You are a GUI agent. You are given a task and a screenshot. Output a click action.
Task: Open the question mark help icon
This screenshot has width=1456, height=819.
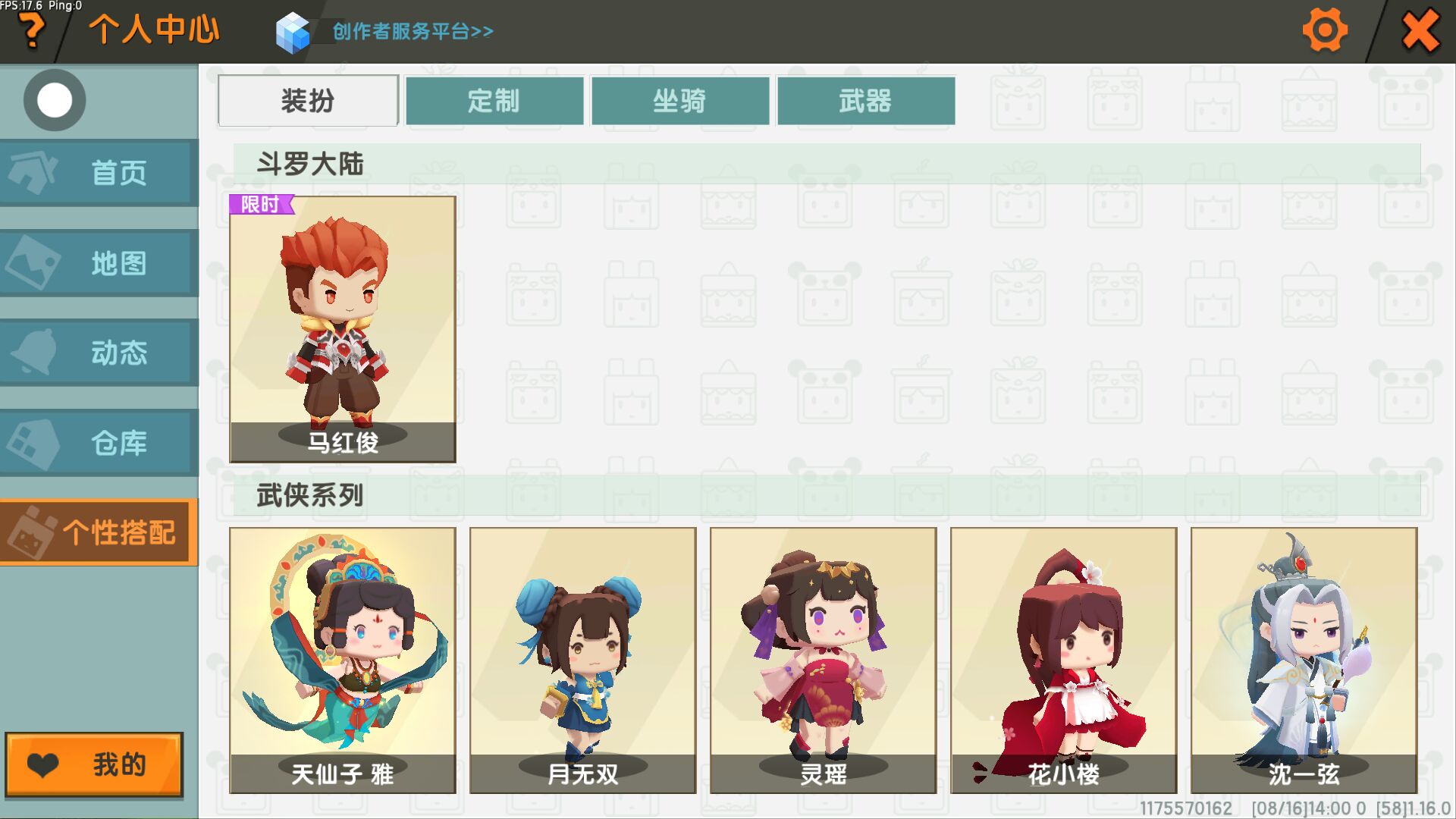click(32, 30)
